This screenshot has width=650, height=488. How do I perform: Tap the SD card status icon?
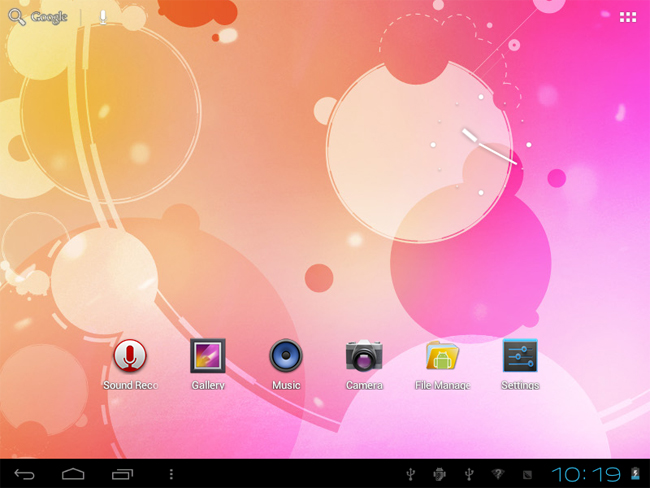tap(527, 474)
